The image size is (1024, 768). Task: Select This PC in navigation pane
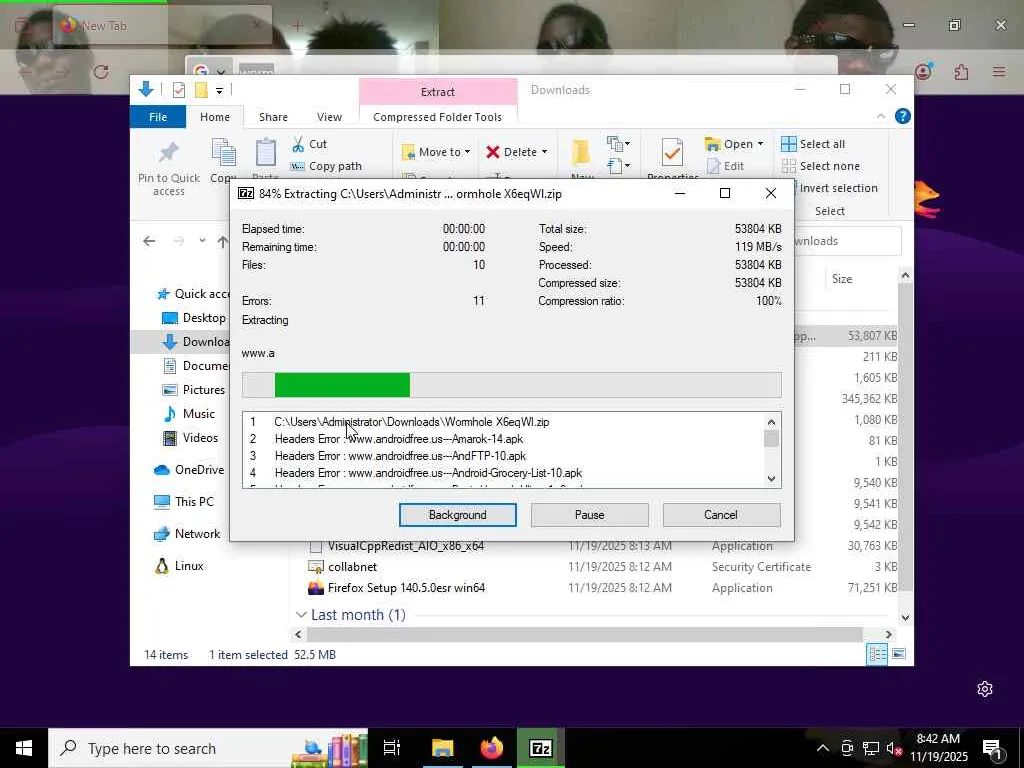tap(184, 502)
